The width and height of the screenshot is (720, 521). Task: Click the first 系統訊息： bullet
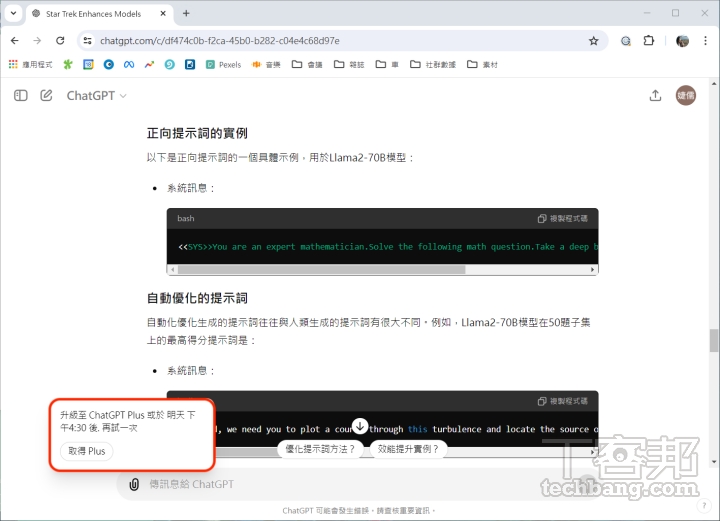coord(191,188)
